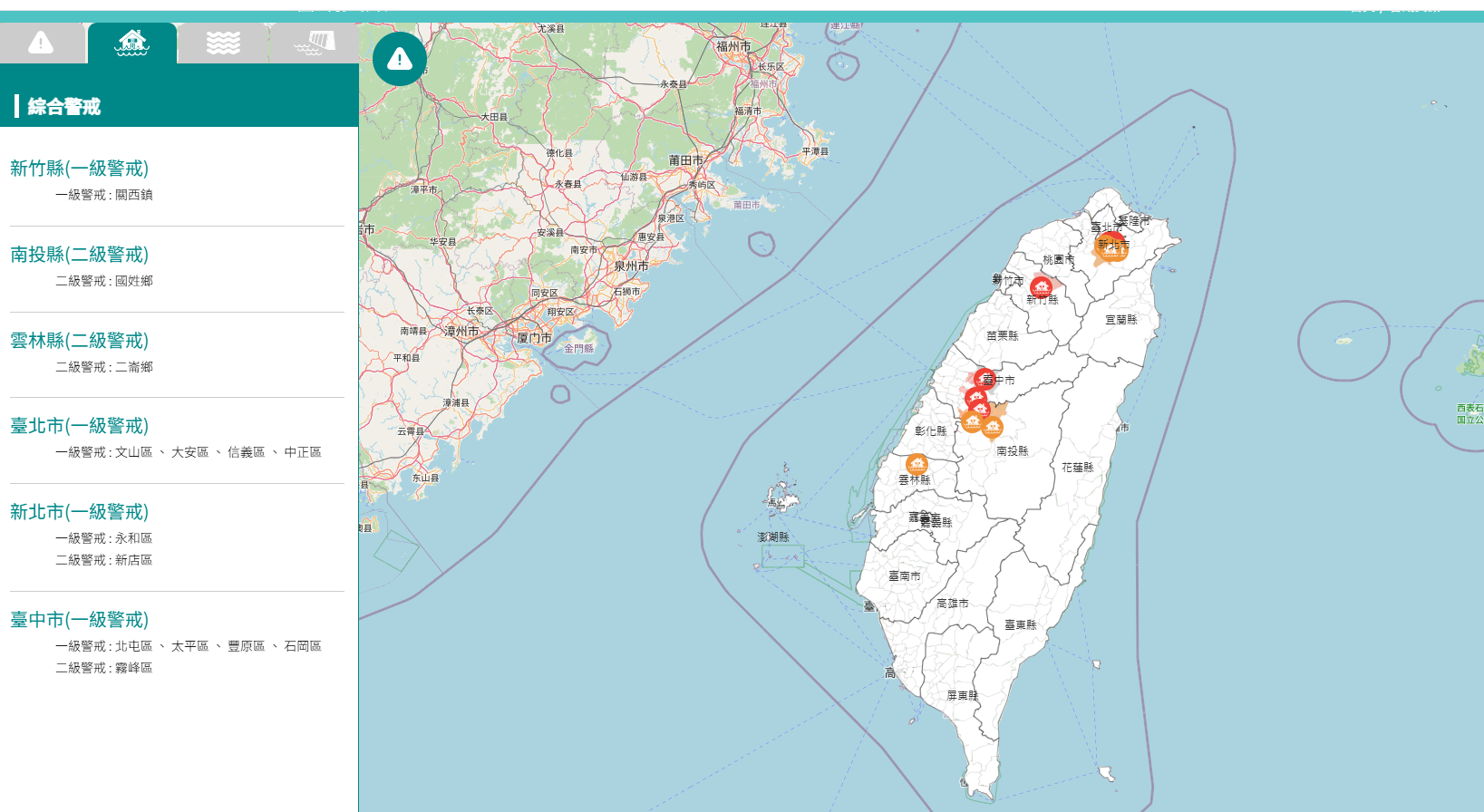Click the 綜合警戒 panel header

(64, 107)
